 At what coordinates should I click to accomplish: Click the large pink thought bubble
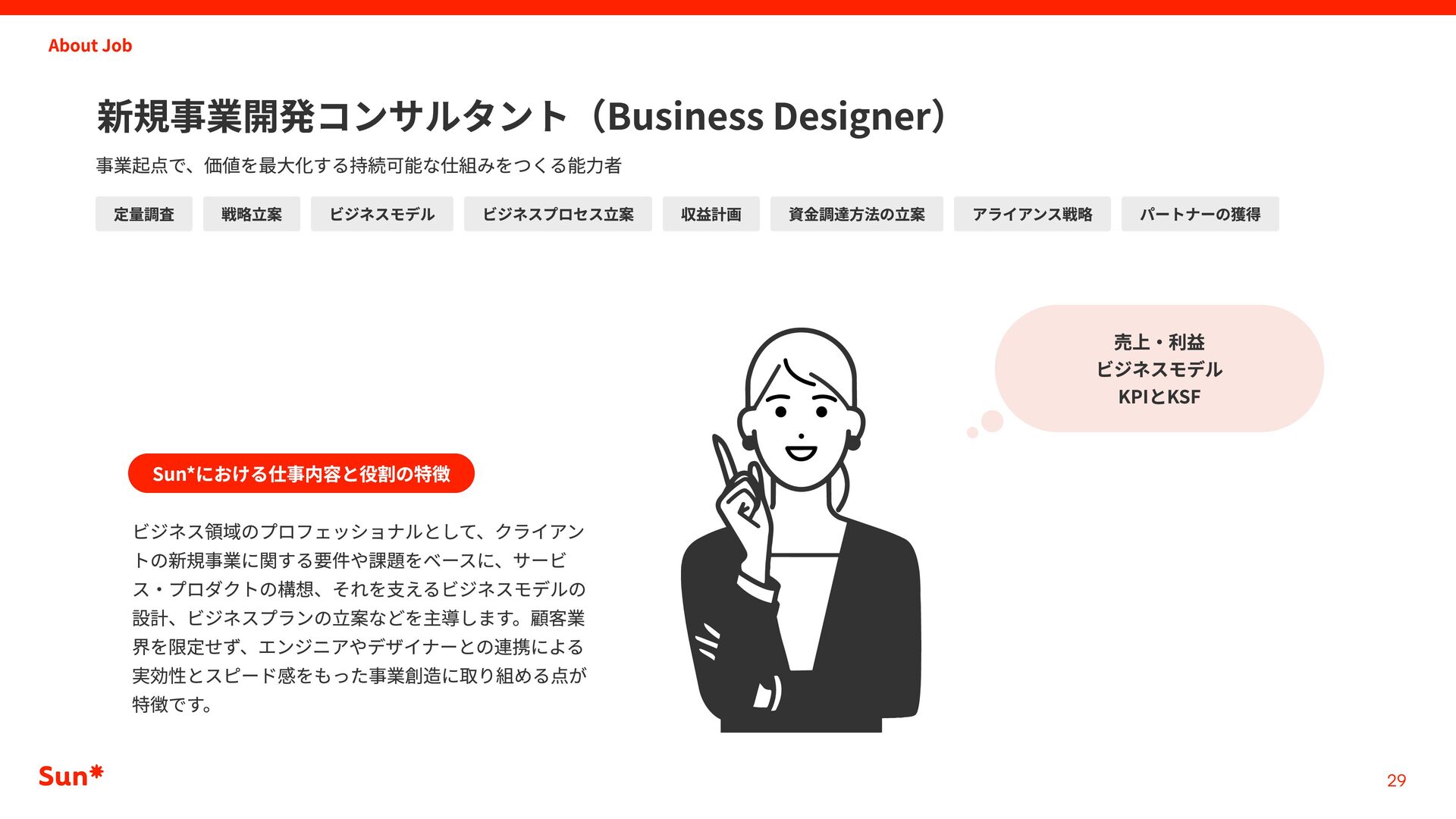click(x=1159, y=369)
